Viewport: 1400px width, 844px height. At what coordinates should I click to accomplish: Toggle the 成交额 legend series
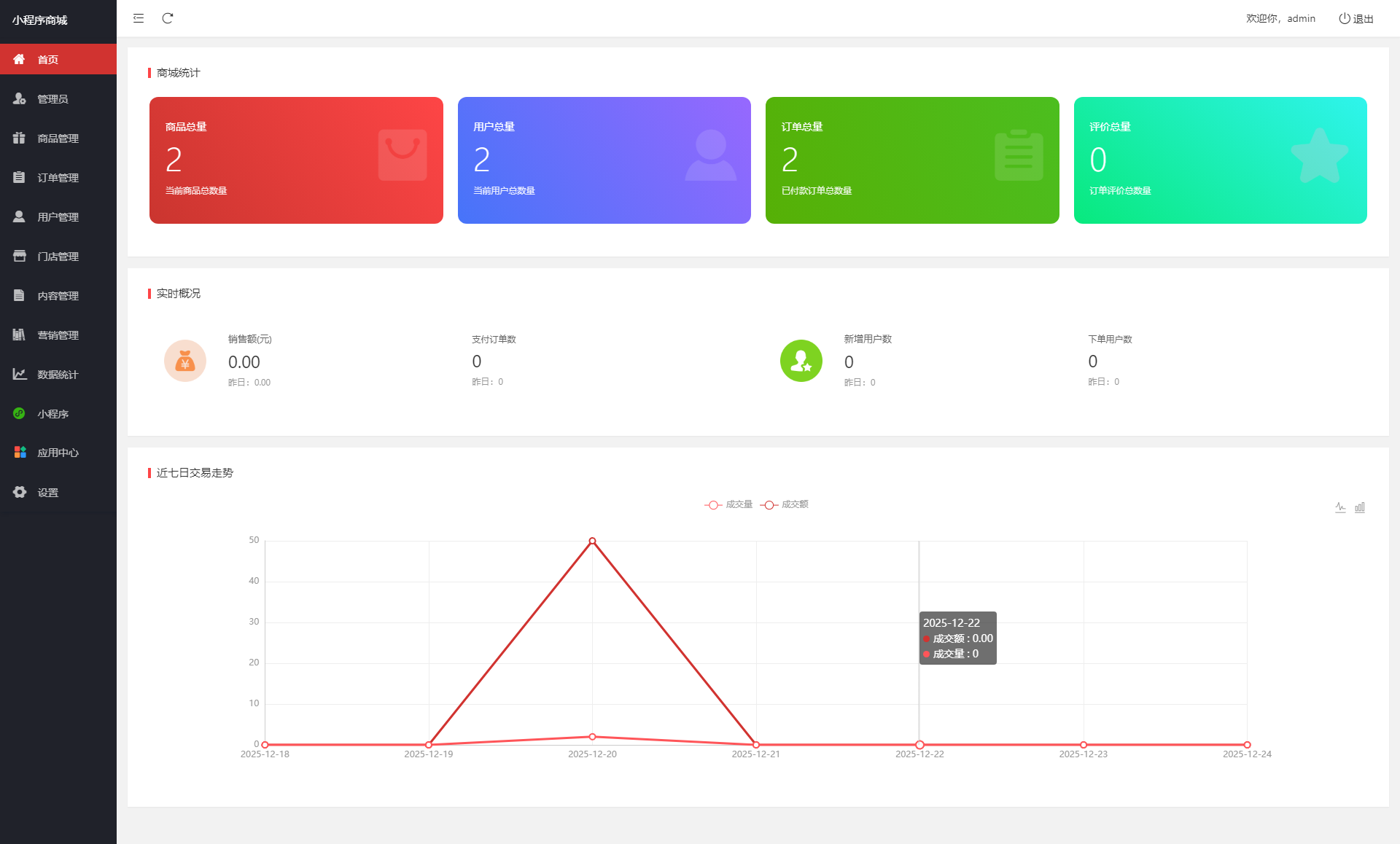785,504
